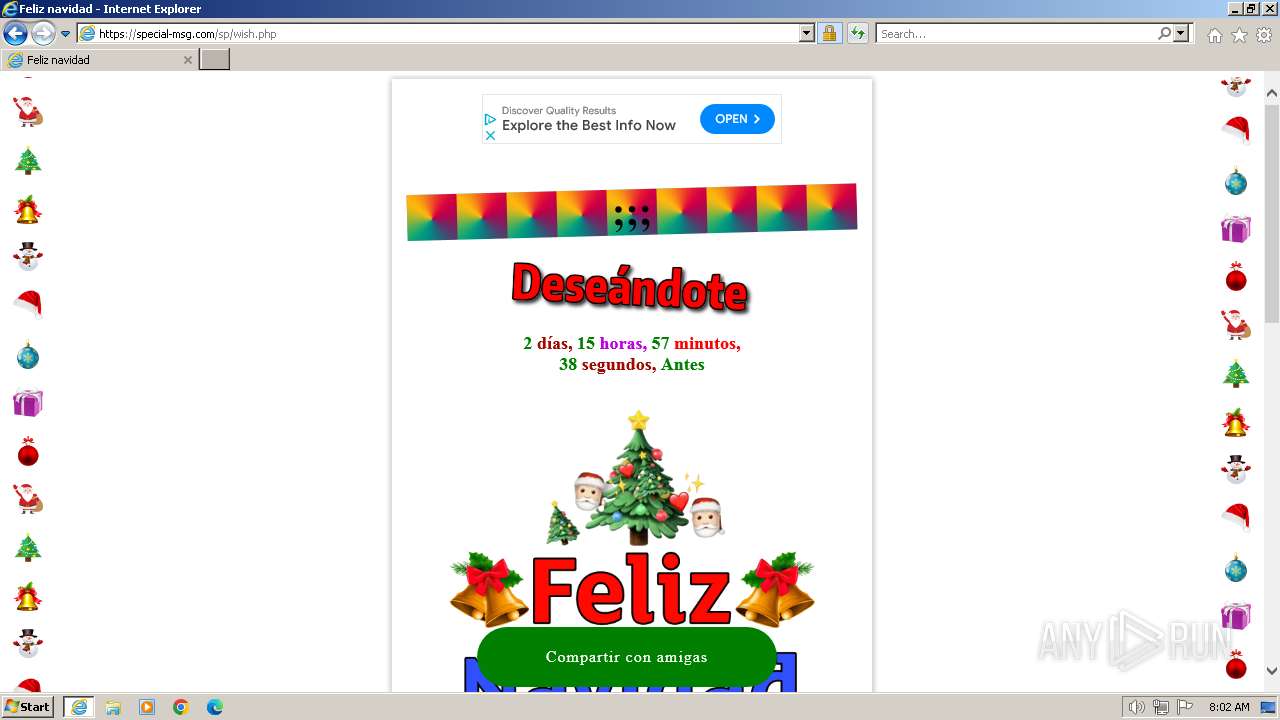Click the right golden bells decoration image
1280x720 pixels.
(x=775, y=589)
